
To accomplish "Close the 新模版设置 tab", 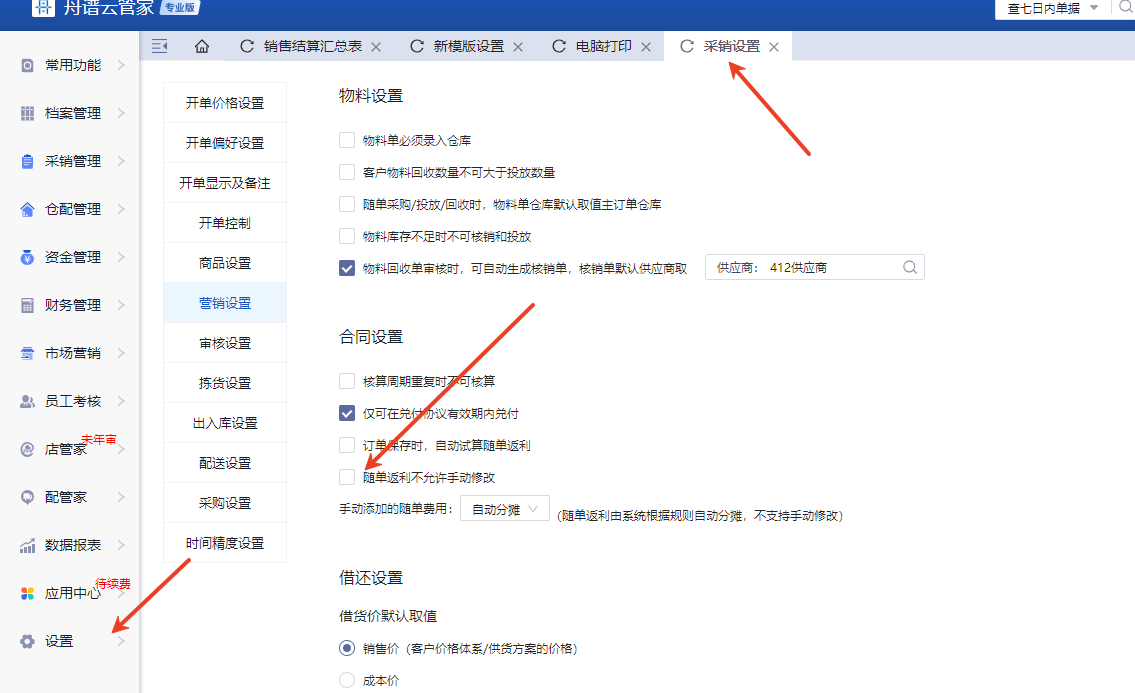I will (518, 47).
